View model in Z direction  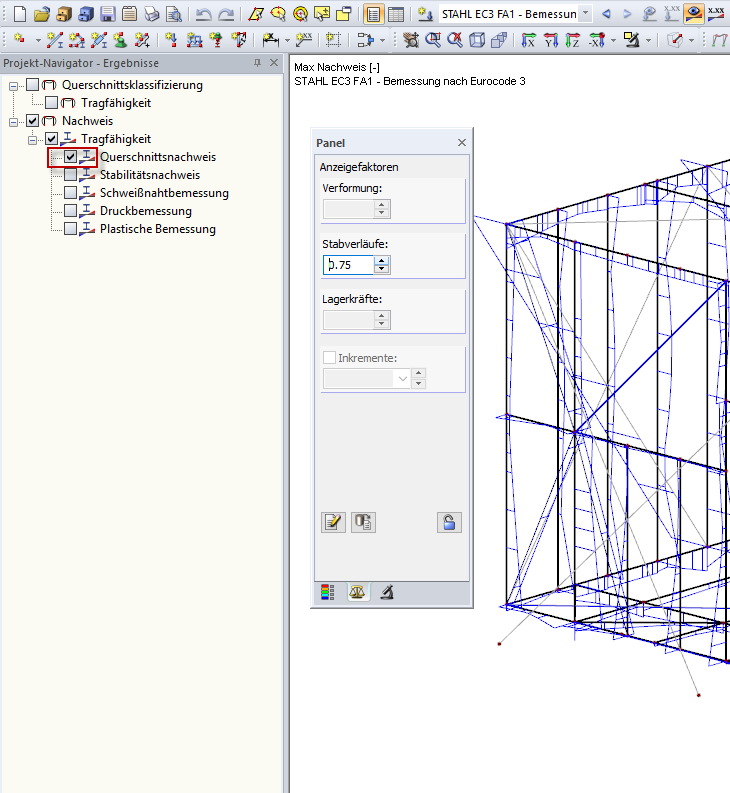[572, 40]
